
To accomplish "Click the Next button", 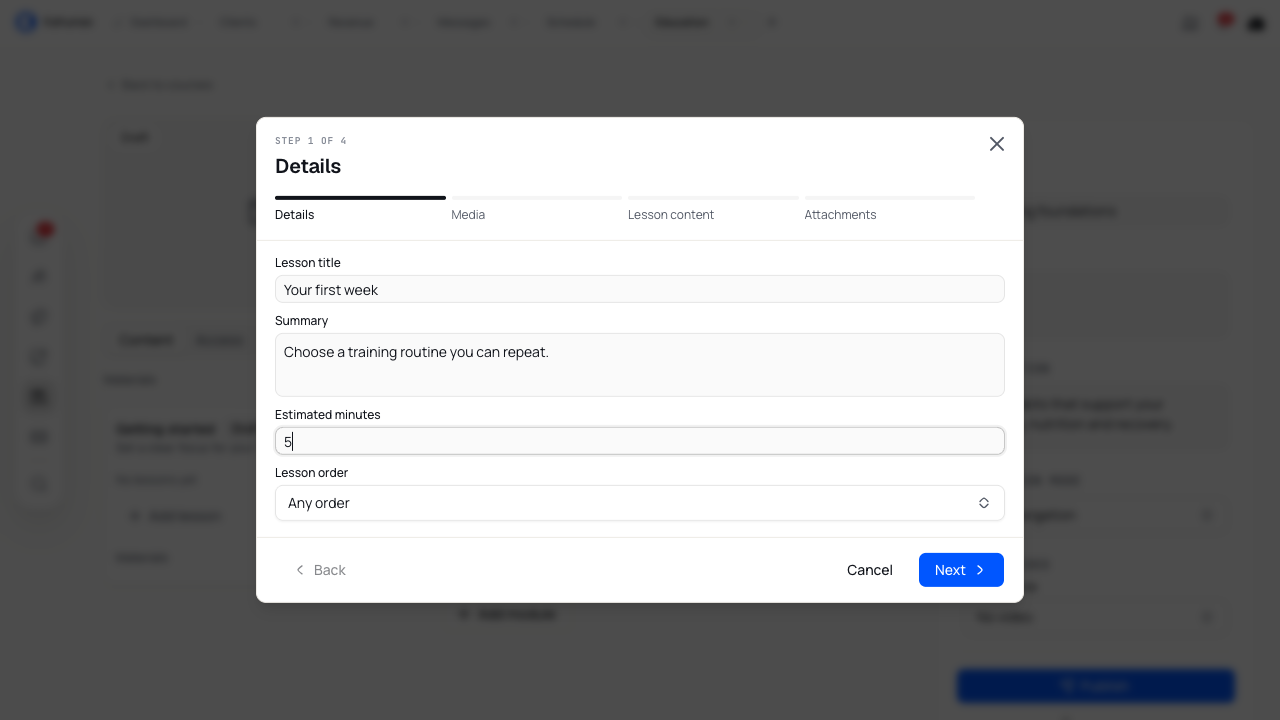I will coord(961,570).
